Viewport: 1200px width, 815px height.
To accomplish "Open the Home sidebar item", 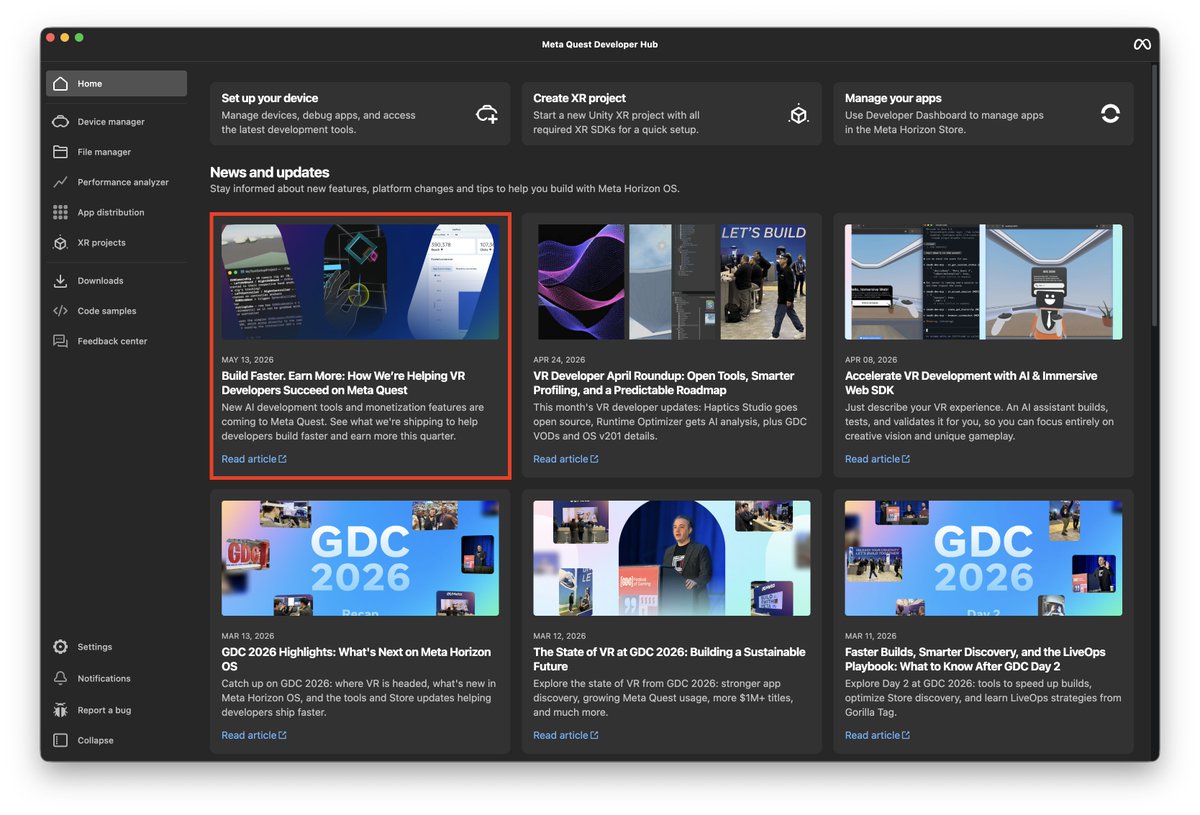I will click(116, 84).
